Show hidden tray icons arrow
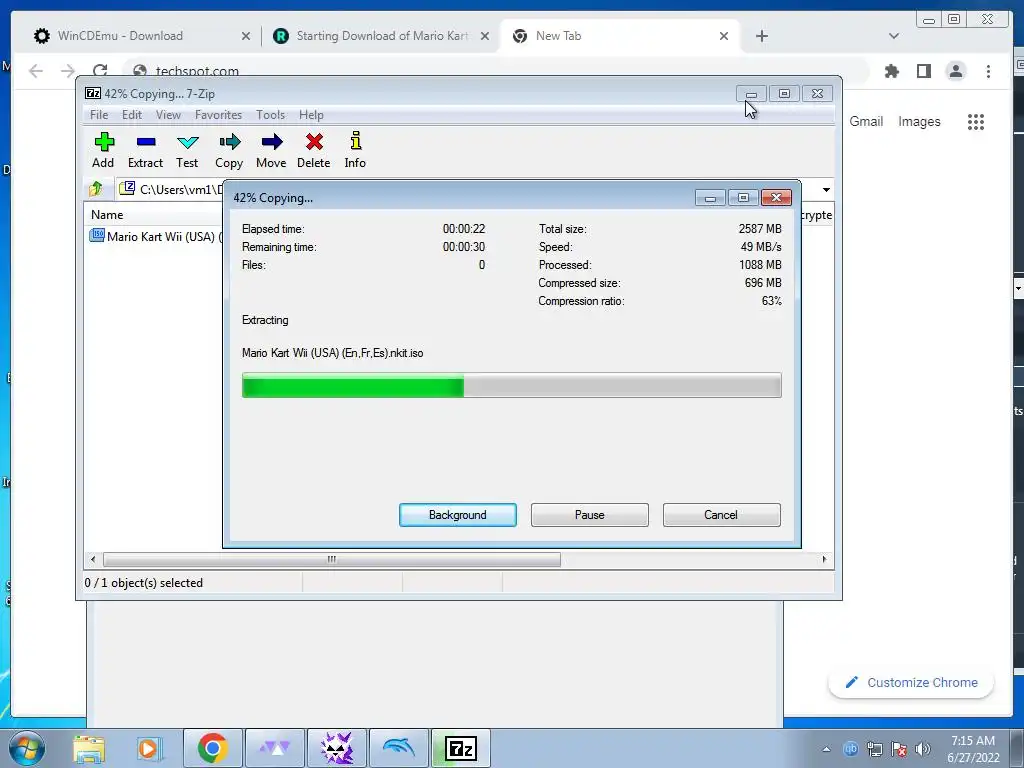The height and width of the screenshot is (768, 1024). [x=826, y=749]
